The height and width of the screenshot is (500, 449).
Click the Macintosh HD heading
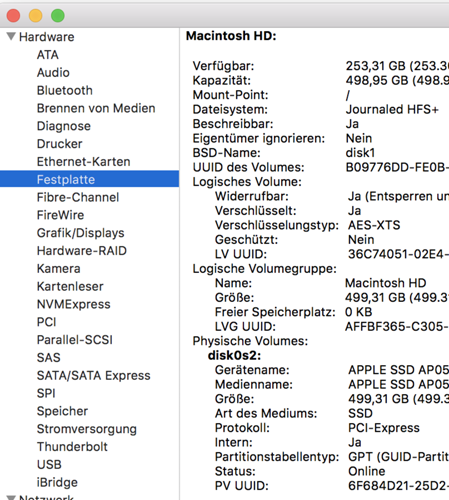click(231, 36)
